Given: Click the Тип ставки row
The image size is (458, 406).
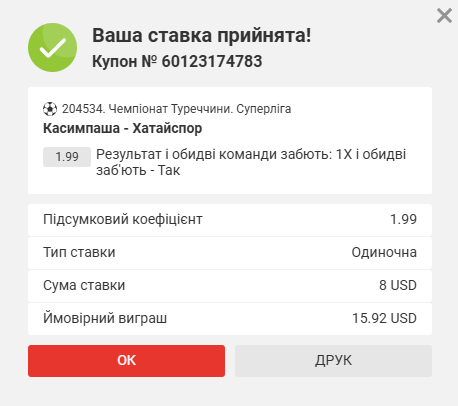Looking at the screenshot, I should pyautogui.click(x=230, y=253).
